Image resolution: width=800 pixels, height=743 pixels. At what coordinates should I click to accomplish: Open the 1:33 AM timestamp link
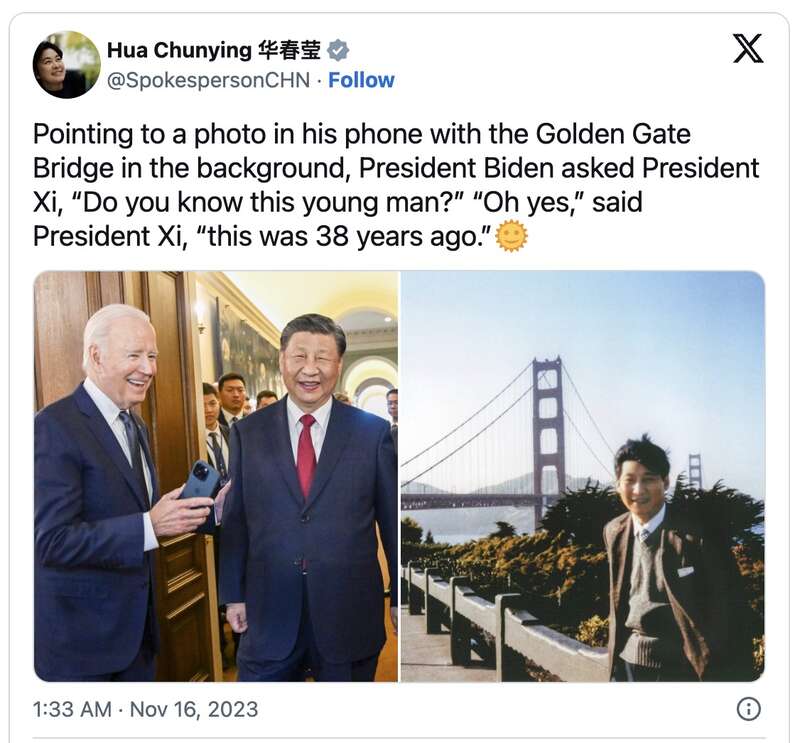pyautogui.click(x=72, y=709)
